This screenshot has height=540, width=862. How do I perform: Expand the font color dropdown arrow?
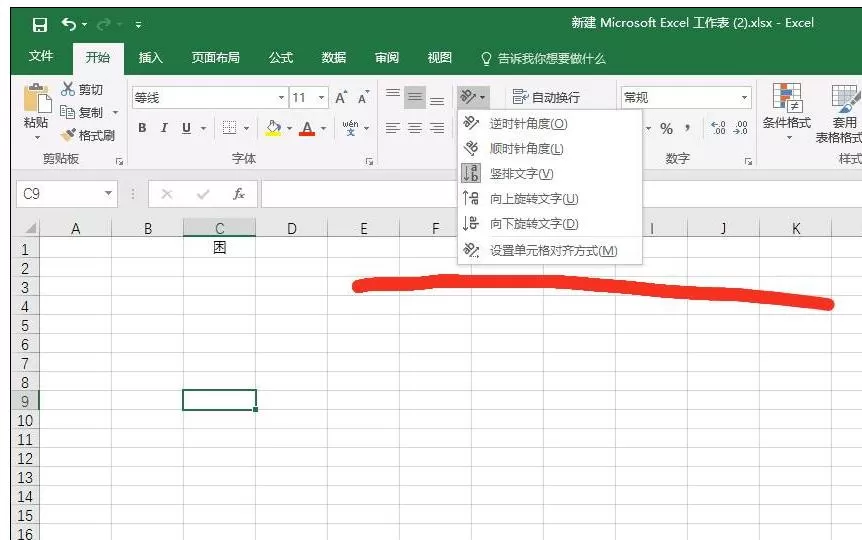pyautogui.click(x=323, y=129)
